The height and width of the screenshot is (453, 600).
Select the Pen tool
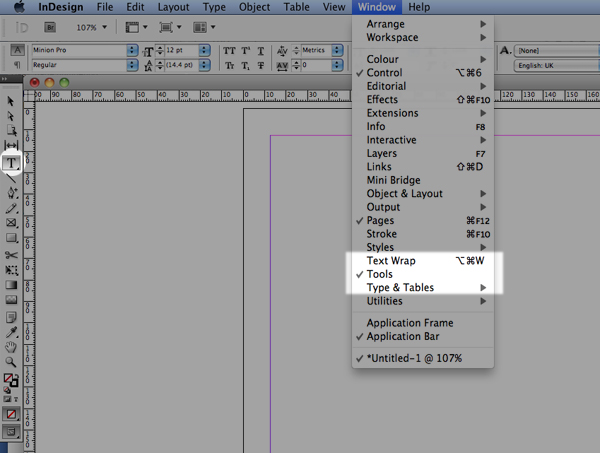11,192
